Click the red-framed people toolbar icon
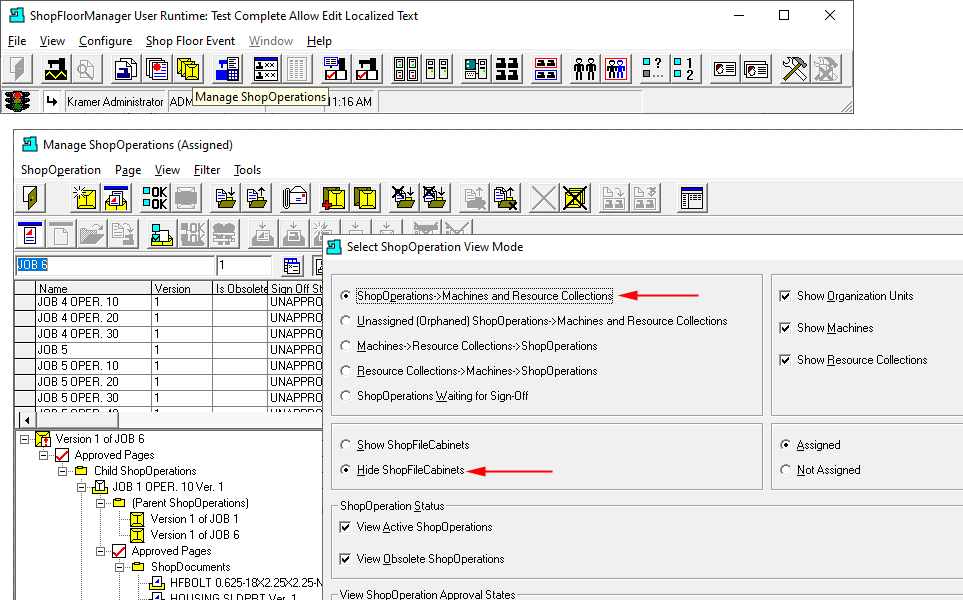The width and height of the screenshot is (963, 600). point(616,69)
